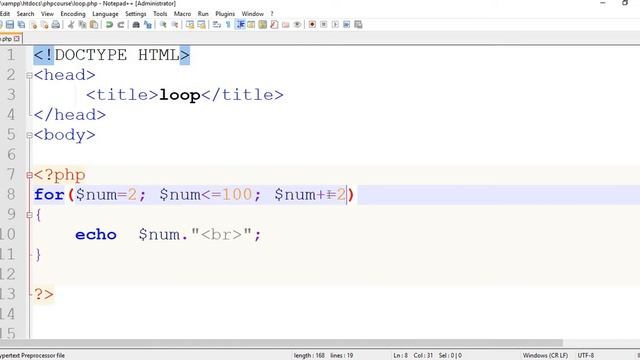Open the Tools menu
Viewport: 640px width, 360px height.
coord(160,14)
